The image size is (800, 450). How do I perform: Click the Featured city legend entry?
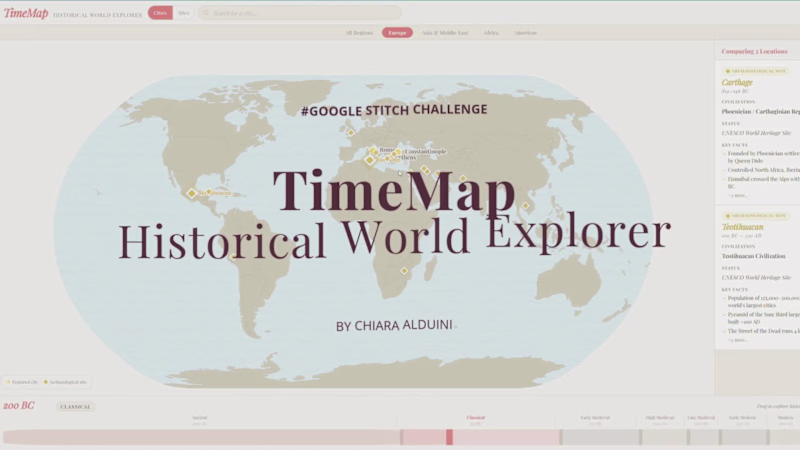point(22,382)
